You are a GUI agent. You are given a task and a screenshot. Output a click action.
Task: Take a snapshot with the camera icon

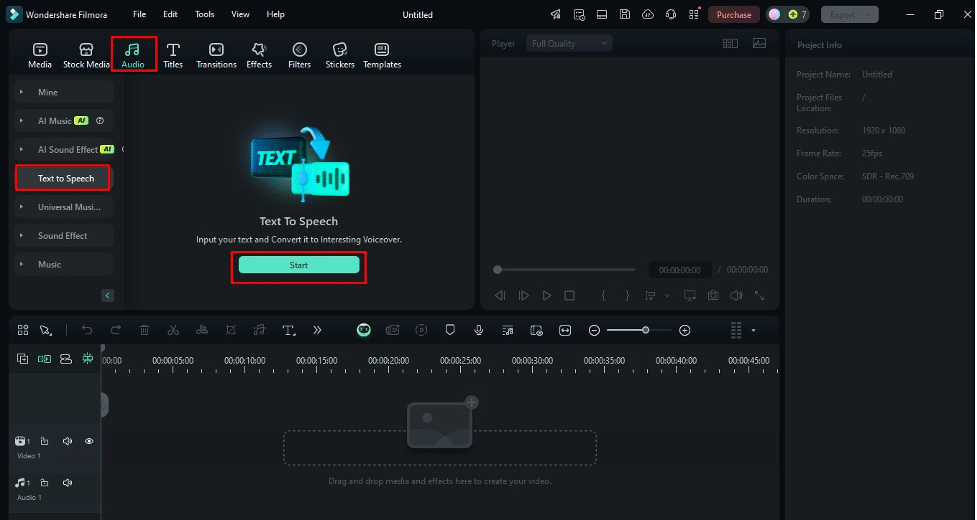713,296
